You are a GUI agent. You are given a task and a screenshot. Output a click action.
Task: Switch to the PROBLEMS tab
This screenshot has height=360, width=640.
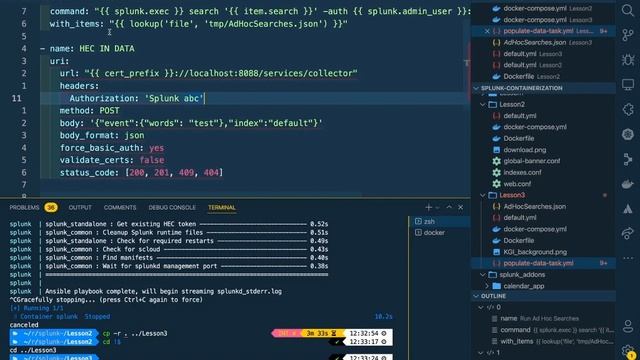24,207
